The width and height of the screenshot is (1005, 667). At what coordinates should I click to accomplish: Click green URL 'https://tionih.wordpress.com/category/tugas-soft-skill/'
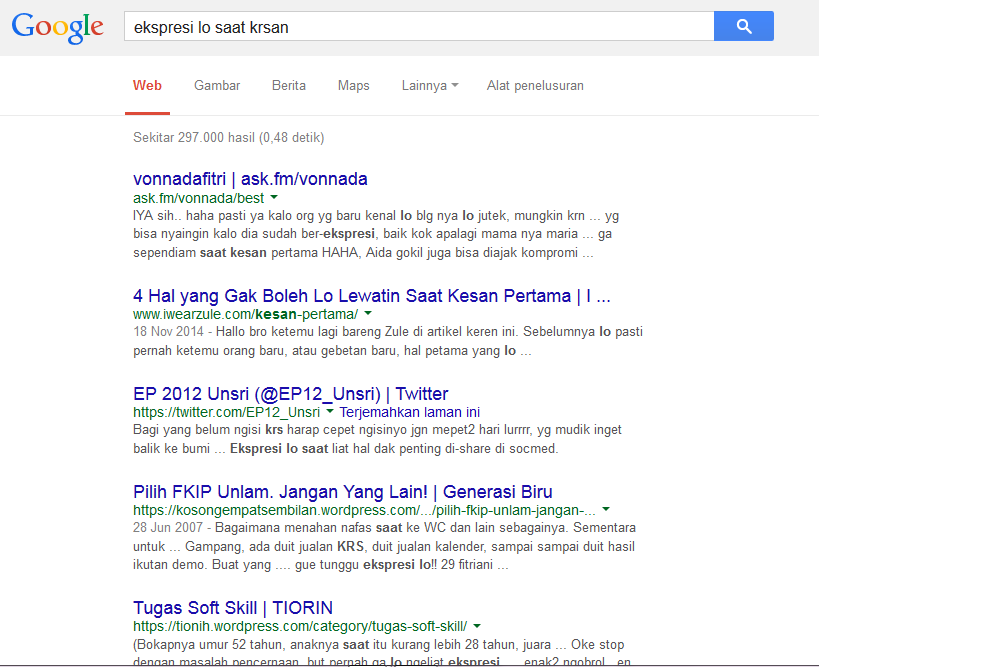coord(300,626)
